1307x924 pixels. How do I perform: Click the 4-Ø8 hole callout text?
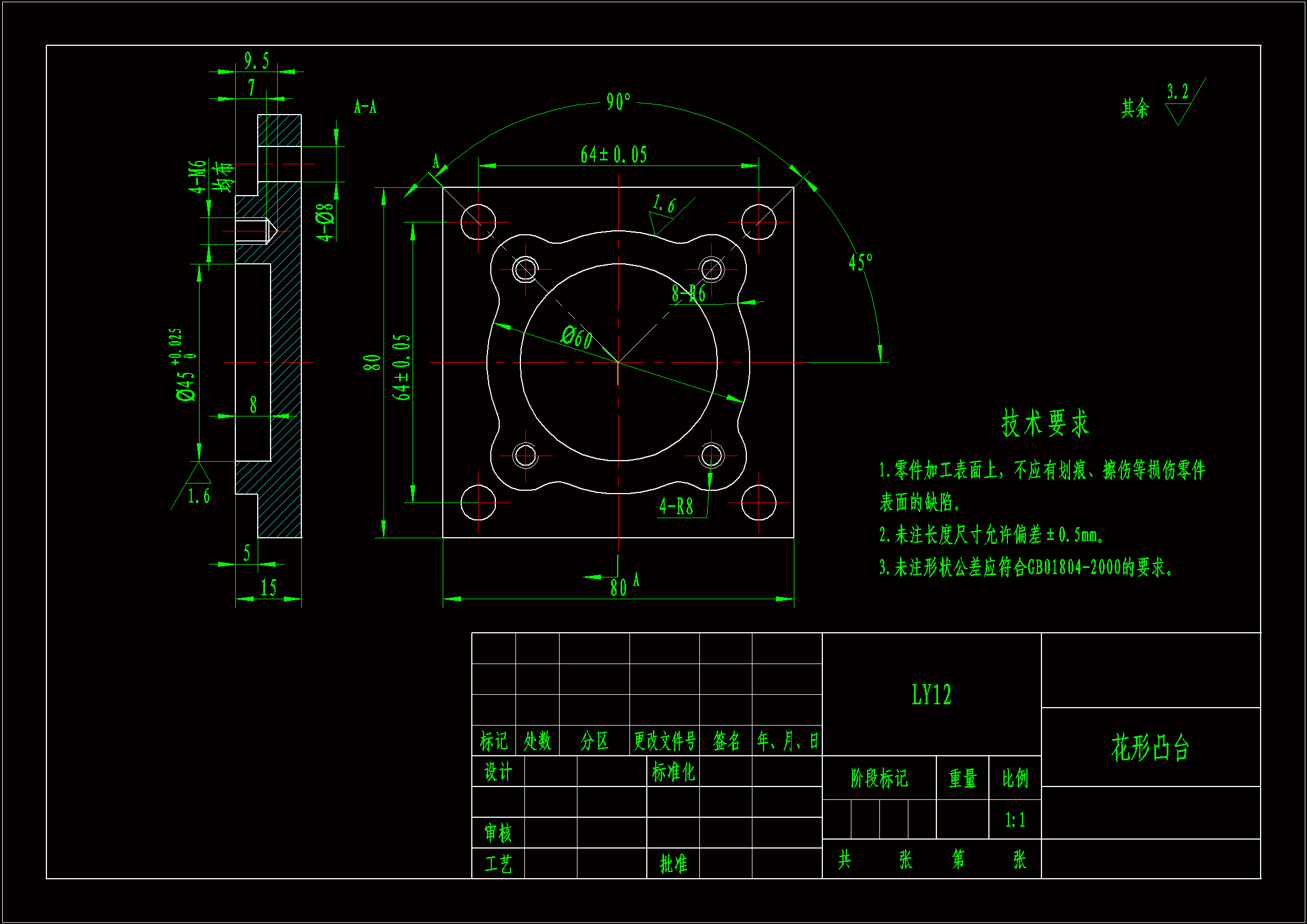click(x=325, y=222)
